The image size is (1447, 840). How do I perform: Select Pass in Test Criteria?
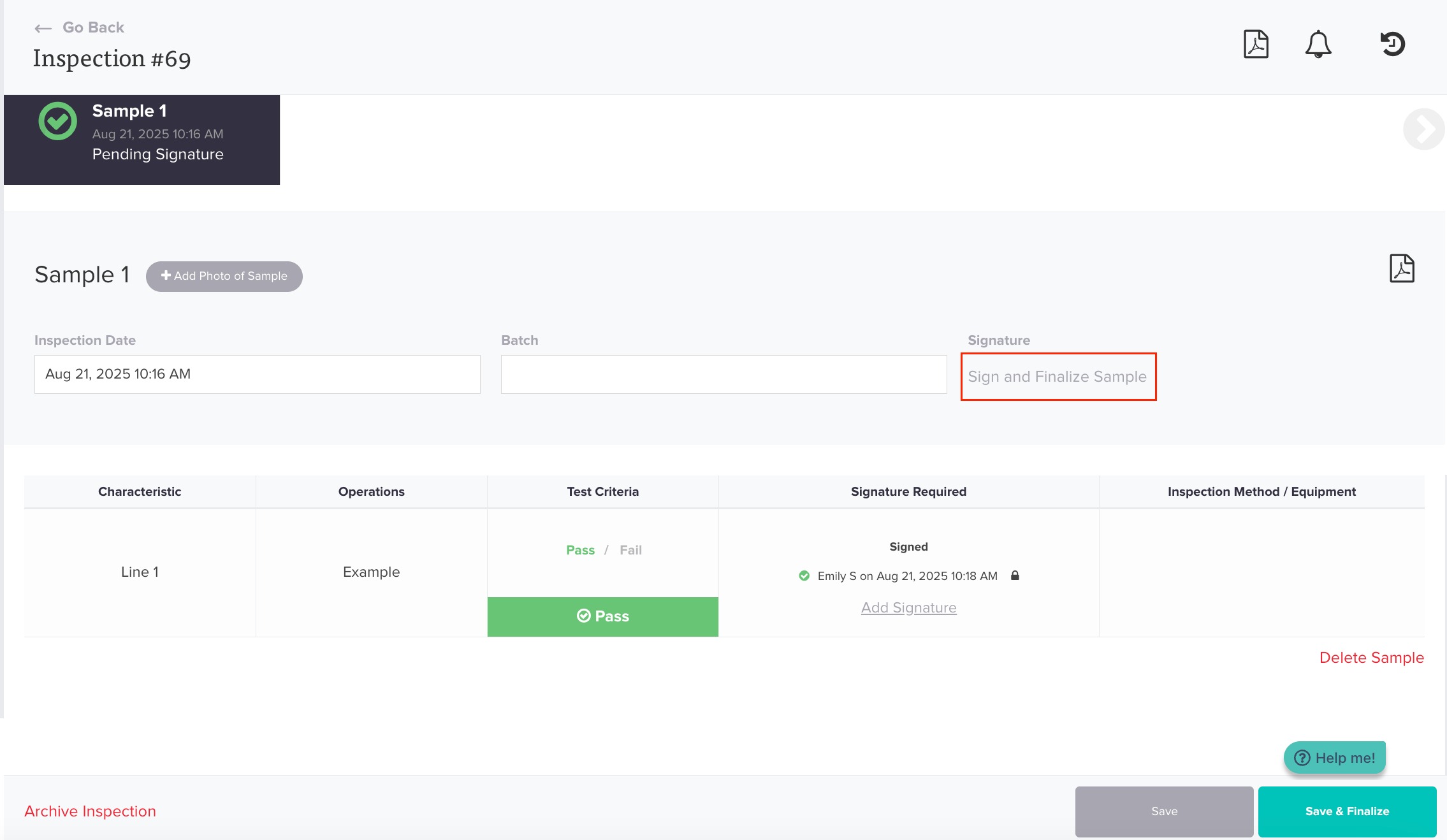[580, 550]
